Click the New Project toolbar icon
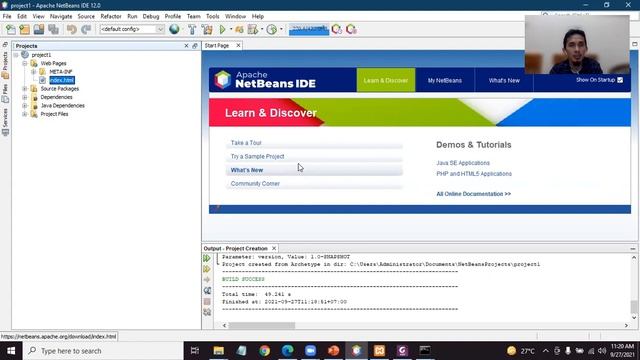 click(24, 29)
